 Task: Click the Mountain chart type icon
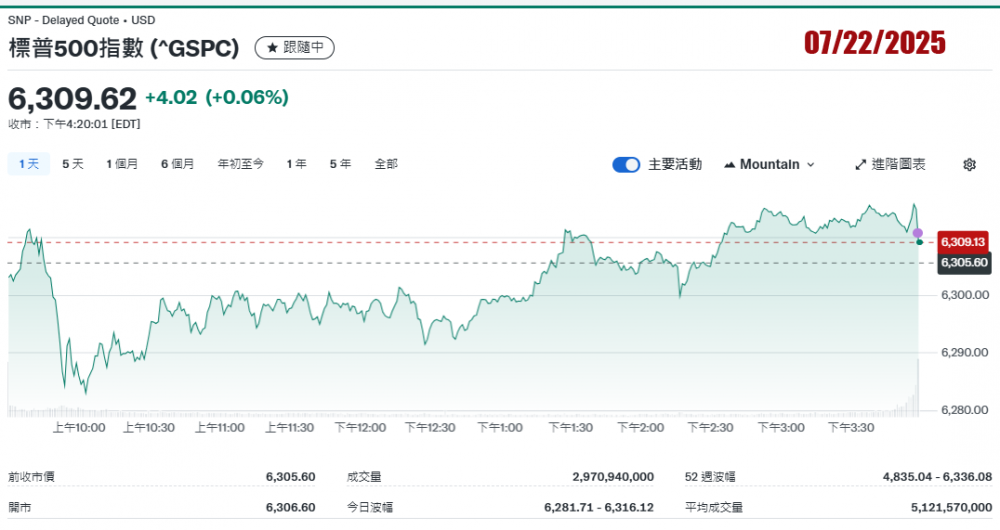[x=729, y=165]
